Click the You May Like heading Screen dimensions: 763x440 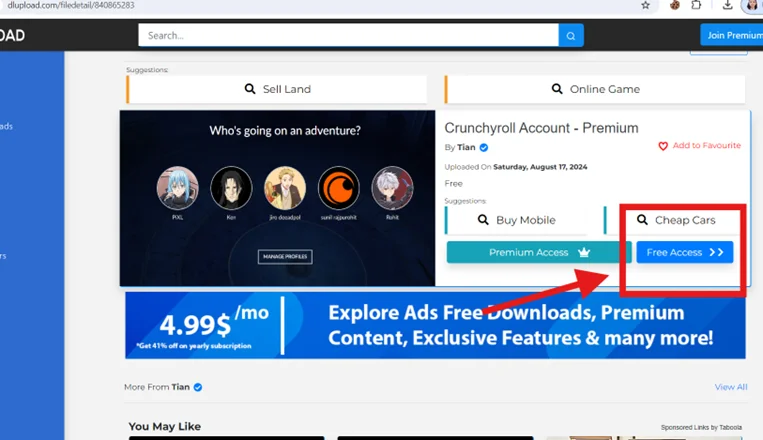[164, 426]
